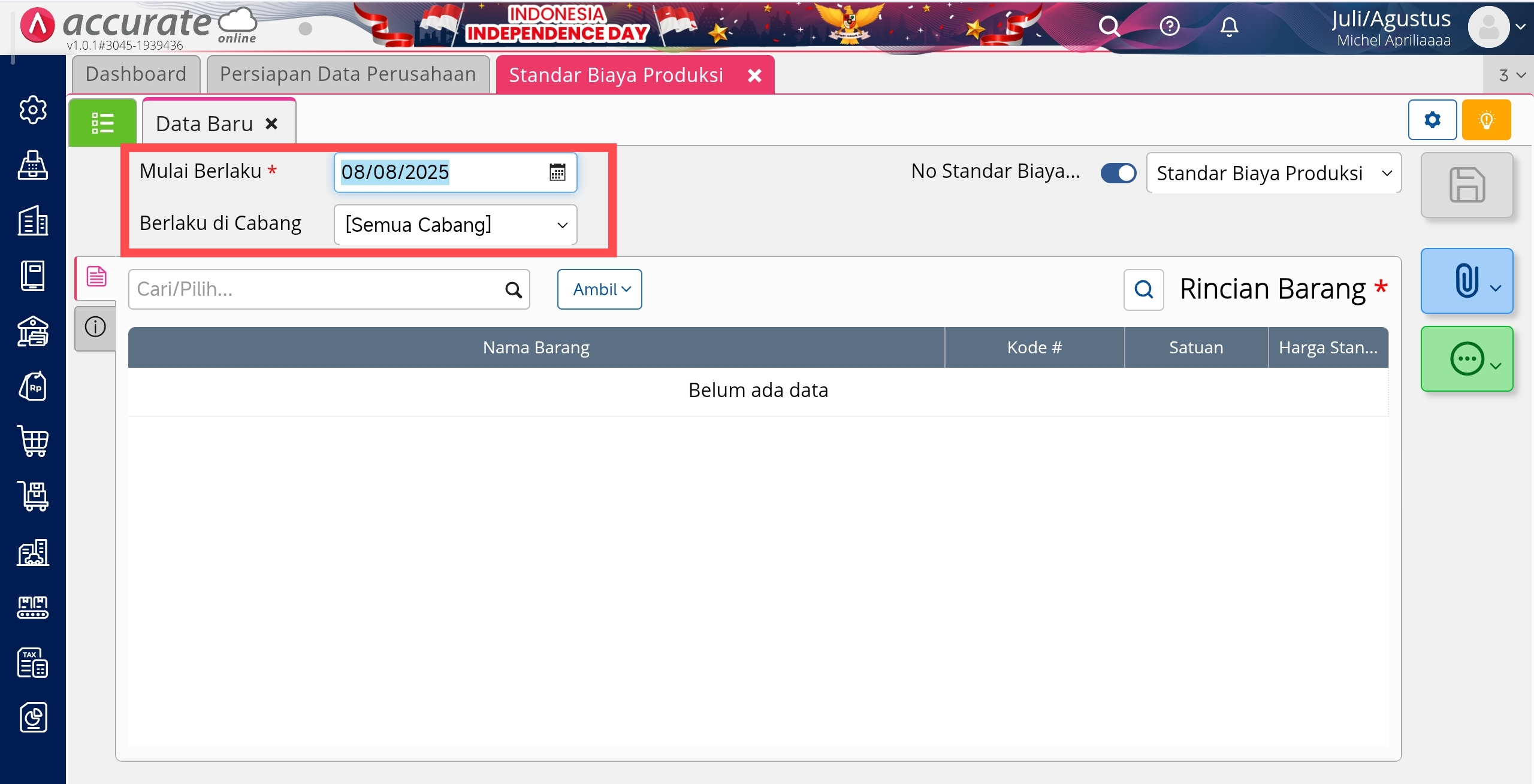Toggle the No Standar Biaya auto-number switch
The width and height of the screenshot is (1534, 784).
[1118, 173]
